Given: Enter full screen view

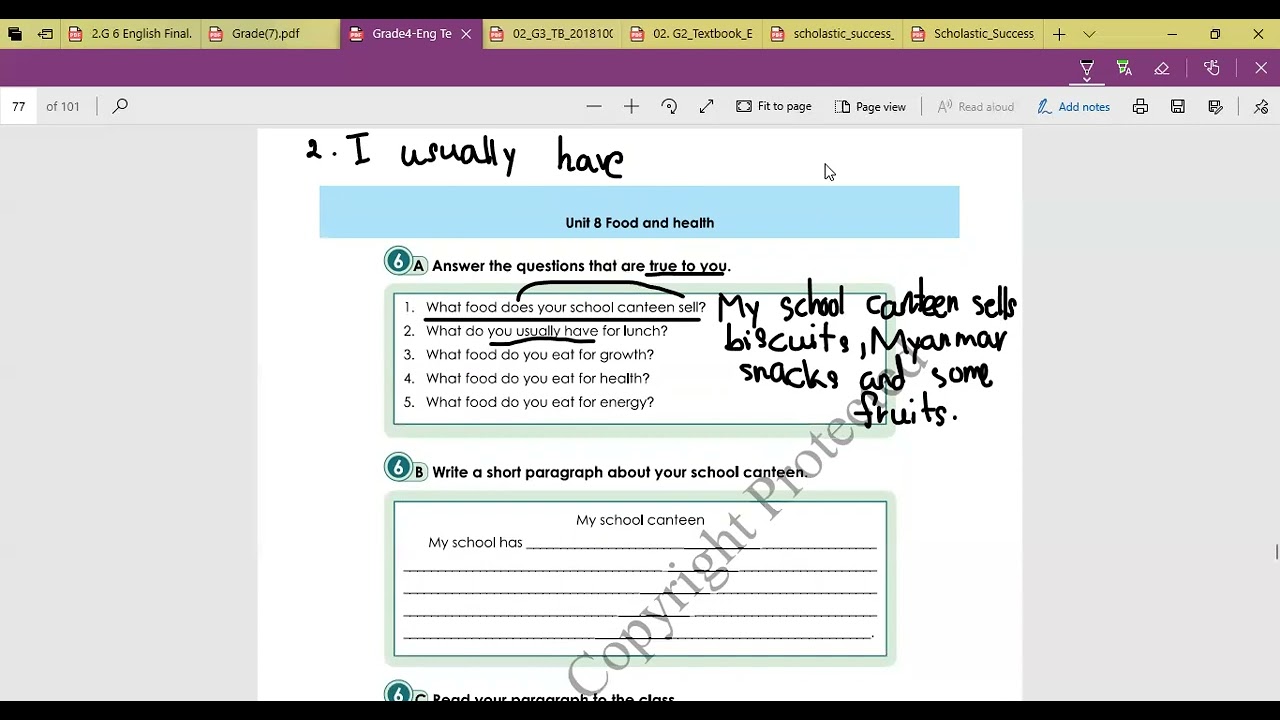Looking at the screenshot, I should coord(706,106).
